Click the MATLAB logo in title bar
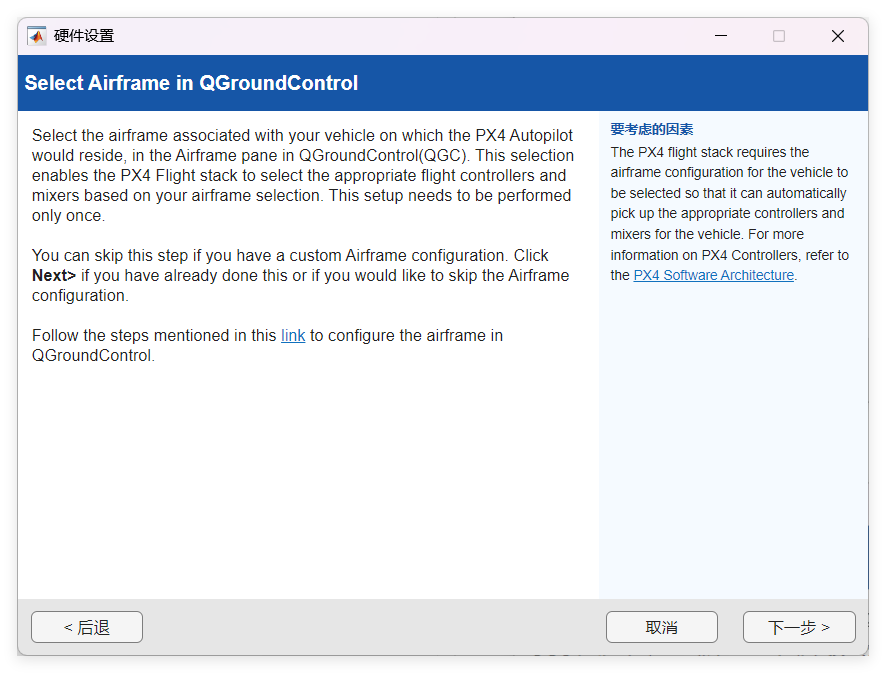 [37, 36]
